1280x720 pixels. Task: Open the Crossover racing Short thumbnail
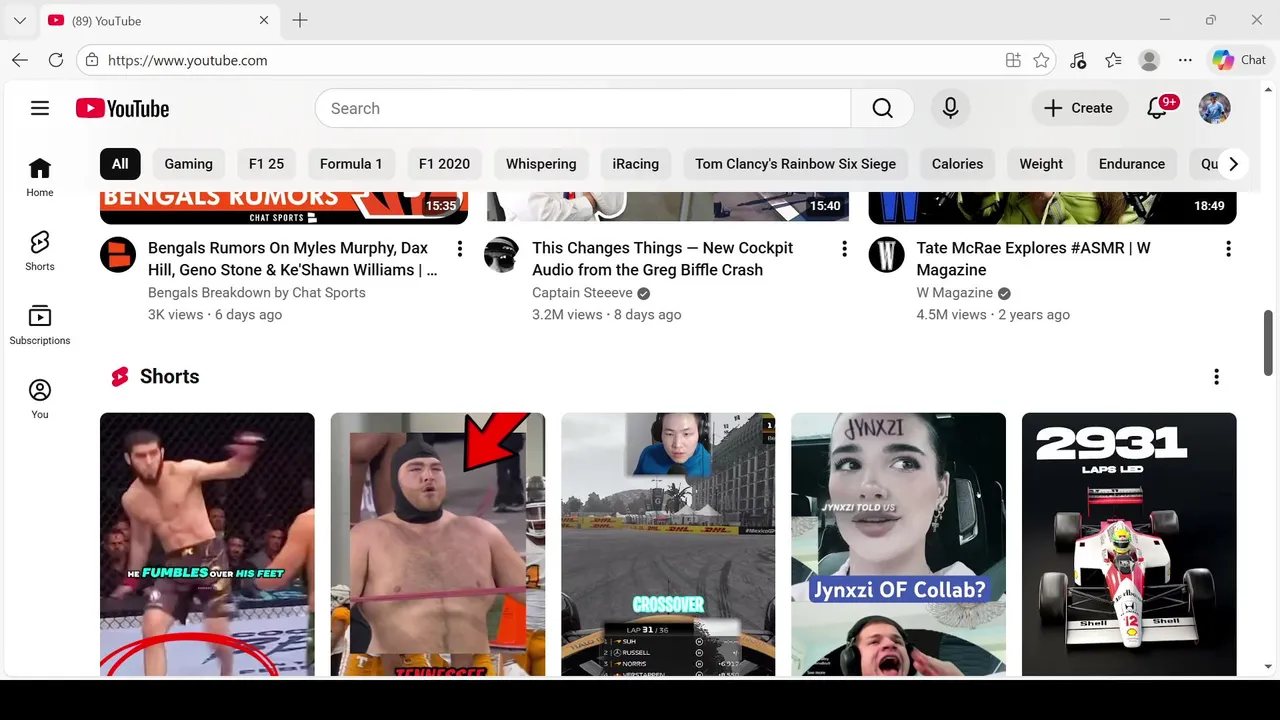(668, 544)
